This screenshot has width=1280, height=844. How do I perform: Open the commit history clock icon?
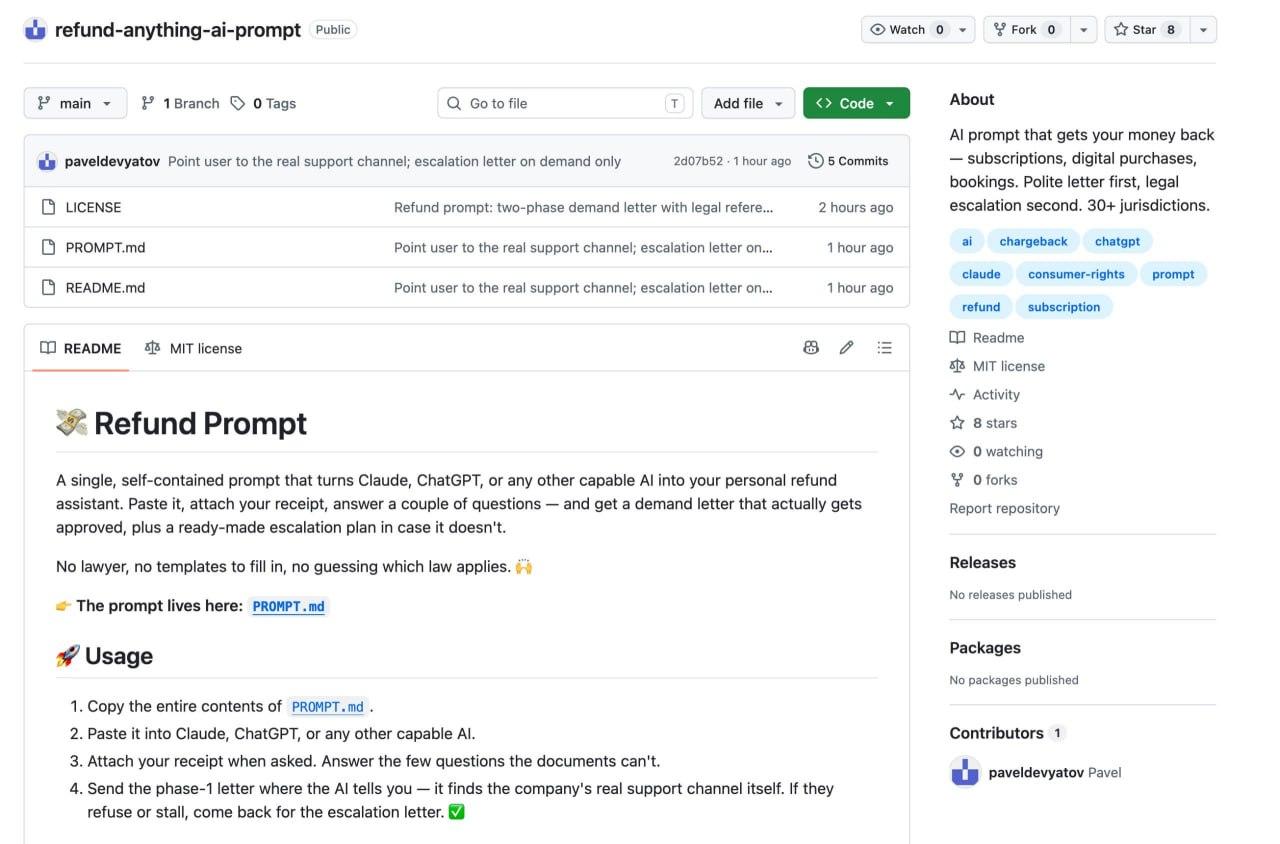(x=816, y=161)
